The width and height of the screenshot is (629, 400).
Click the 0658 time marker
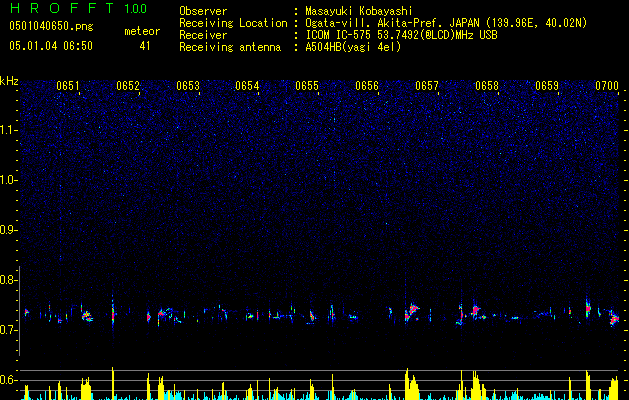[x=487, y=86]
